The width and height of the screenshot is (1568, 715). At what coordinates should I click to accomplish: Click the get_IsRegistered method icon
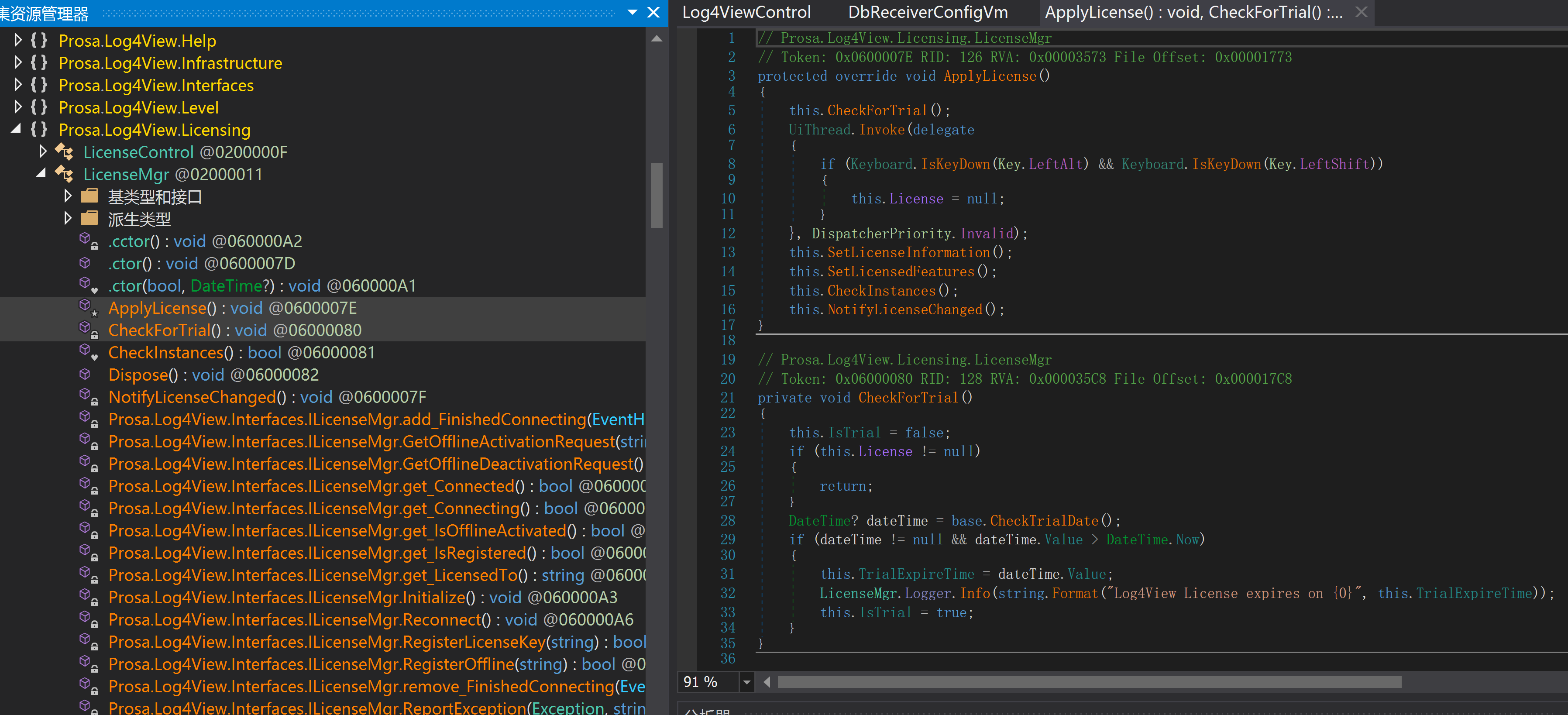pyautogui.click(x=88, y=552)
